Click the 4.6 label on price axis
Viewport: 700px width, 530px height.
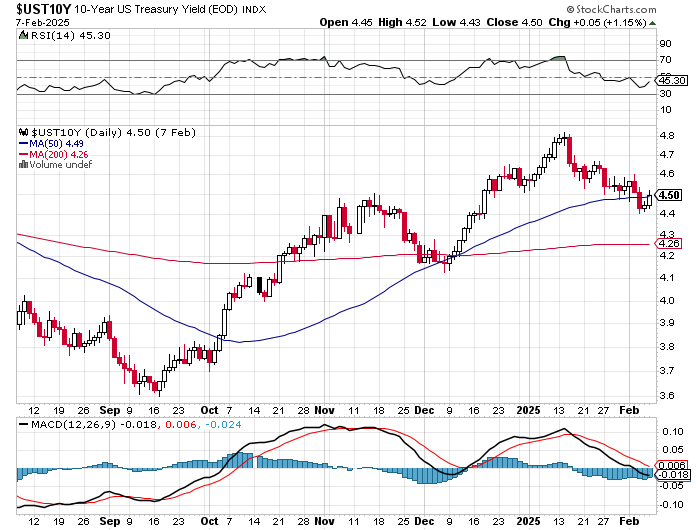pos(667,174)
